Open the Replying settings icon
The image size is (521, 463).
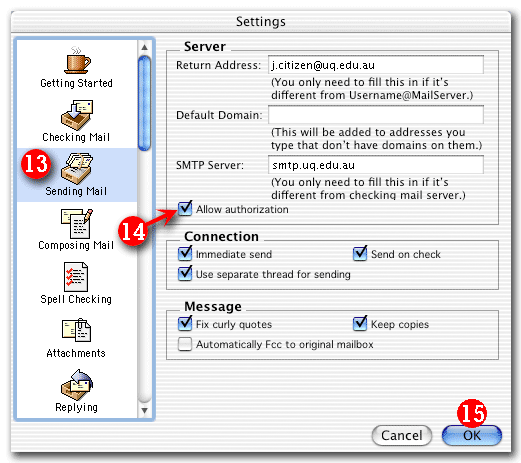77,385
